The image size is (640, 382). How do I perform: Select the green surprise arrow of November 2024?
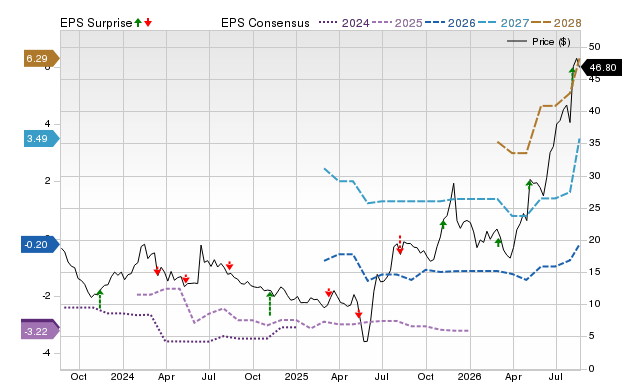coord(270,303)
